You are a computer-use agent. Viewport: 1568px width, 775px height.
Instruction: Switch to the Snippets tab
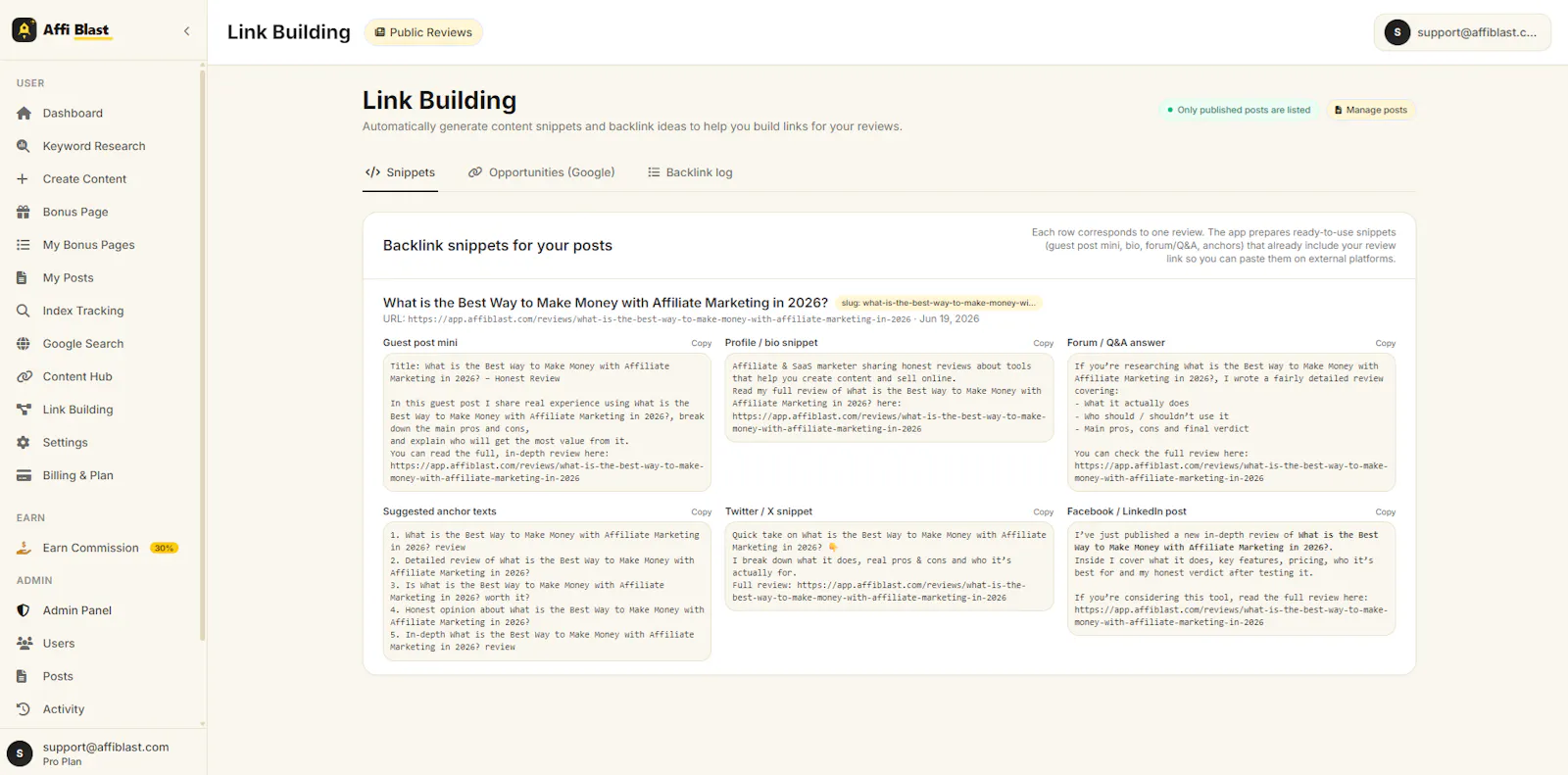coord(400,172)
